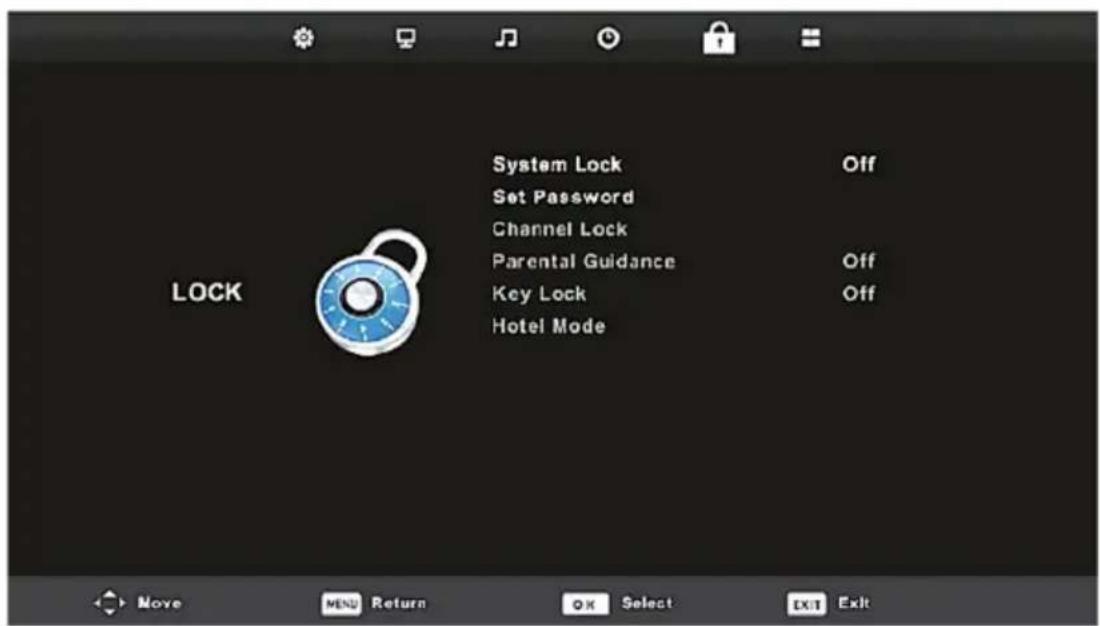The width and height of the screenshot is (1100, 626).
Task: Select the clock time tab icon
Action: point(608,39)
